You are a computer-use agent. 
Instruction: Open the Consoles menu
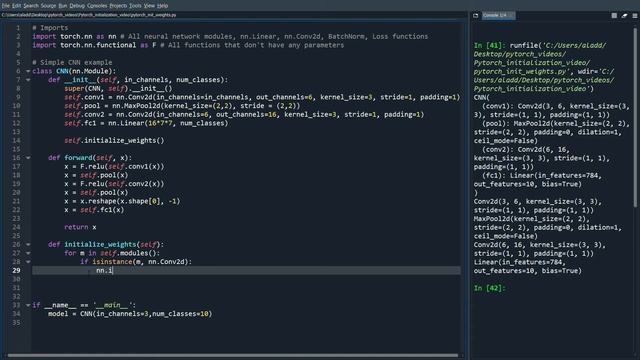[x=97, y=6]
